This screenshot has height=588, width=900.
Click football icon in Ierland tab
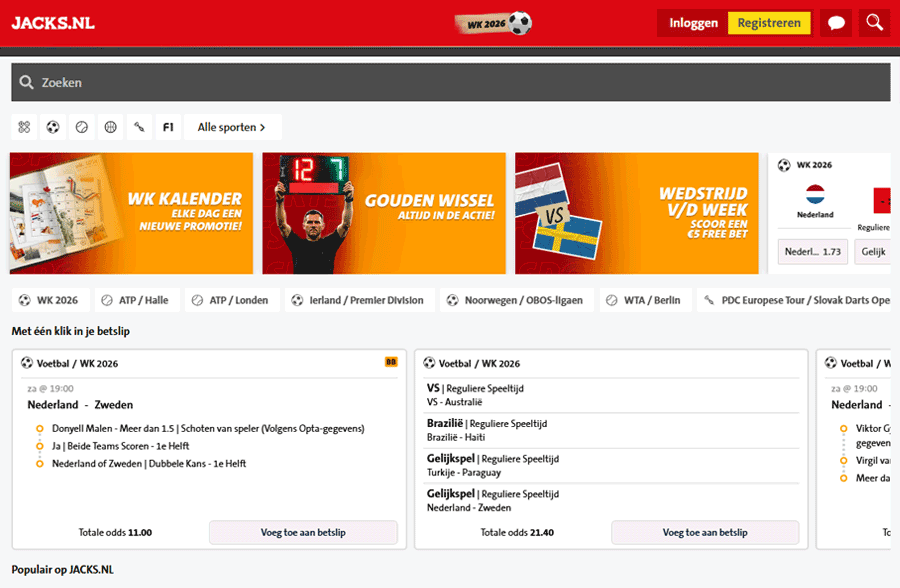297,300
